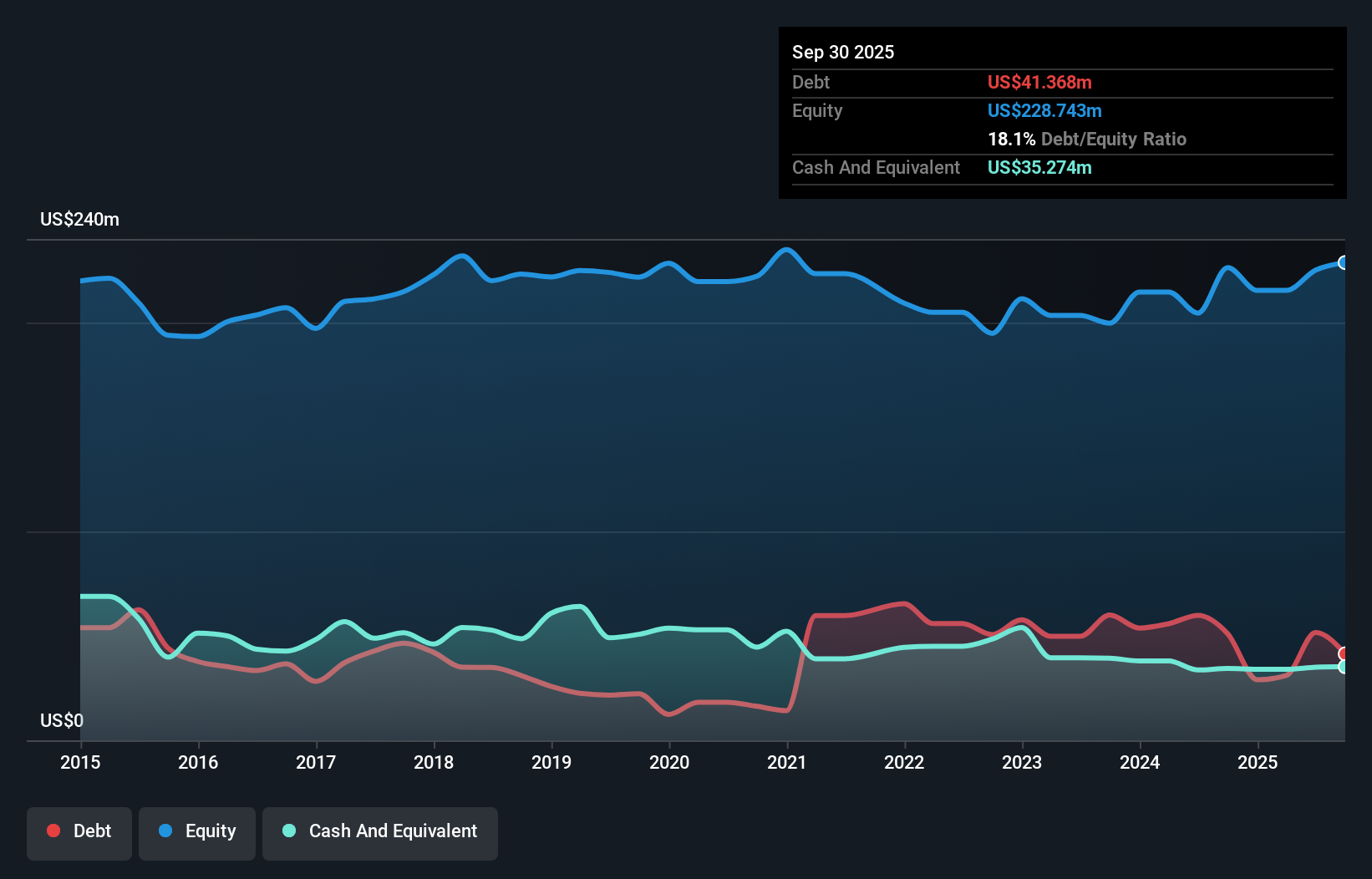Select the 2015 label on the timeline
The width and height of the screenshot is (1372, 879).
coord(79,762)
